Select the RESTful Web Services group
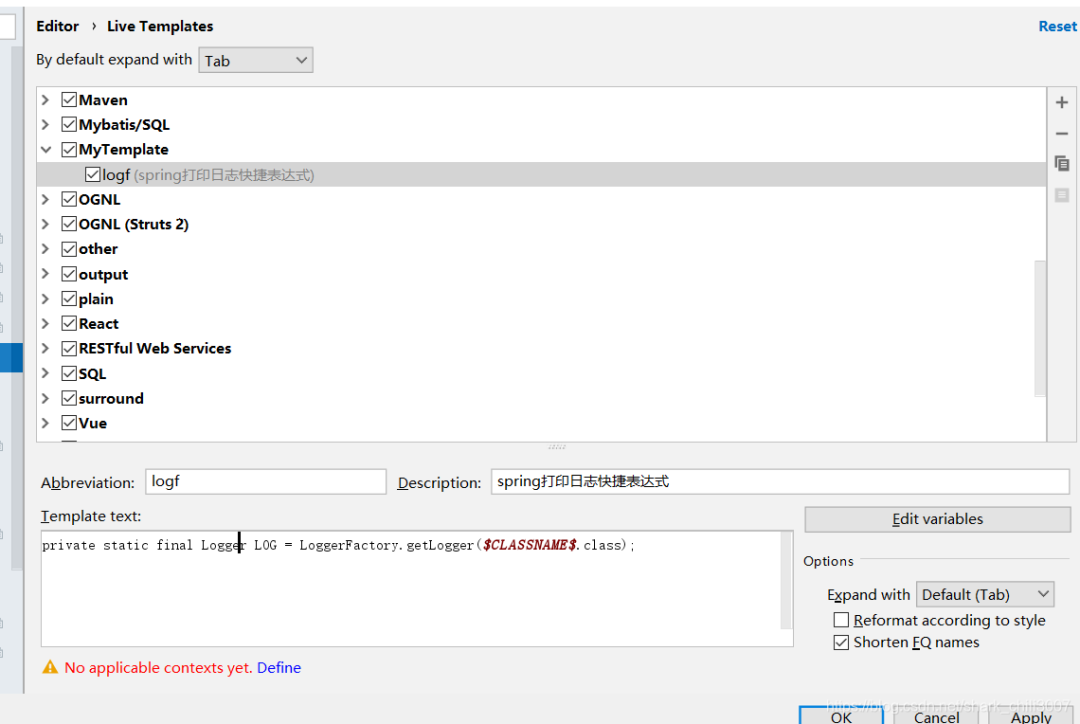 [155, 349]
